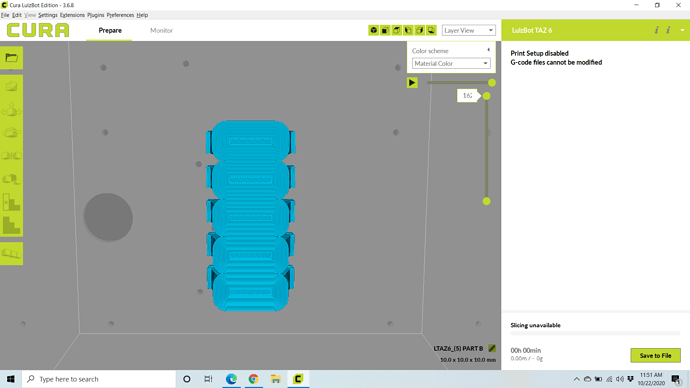This screenshot has height=388, width=690.
Task: Click the pencil icon beside LTAZ6_(5) PART B
Action: (x=492, y=348)
